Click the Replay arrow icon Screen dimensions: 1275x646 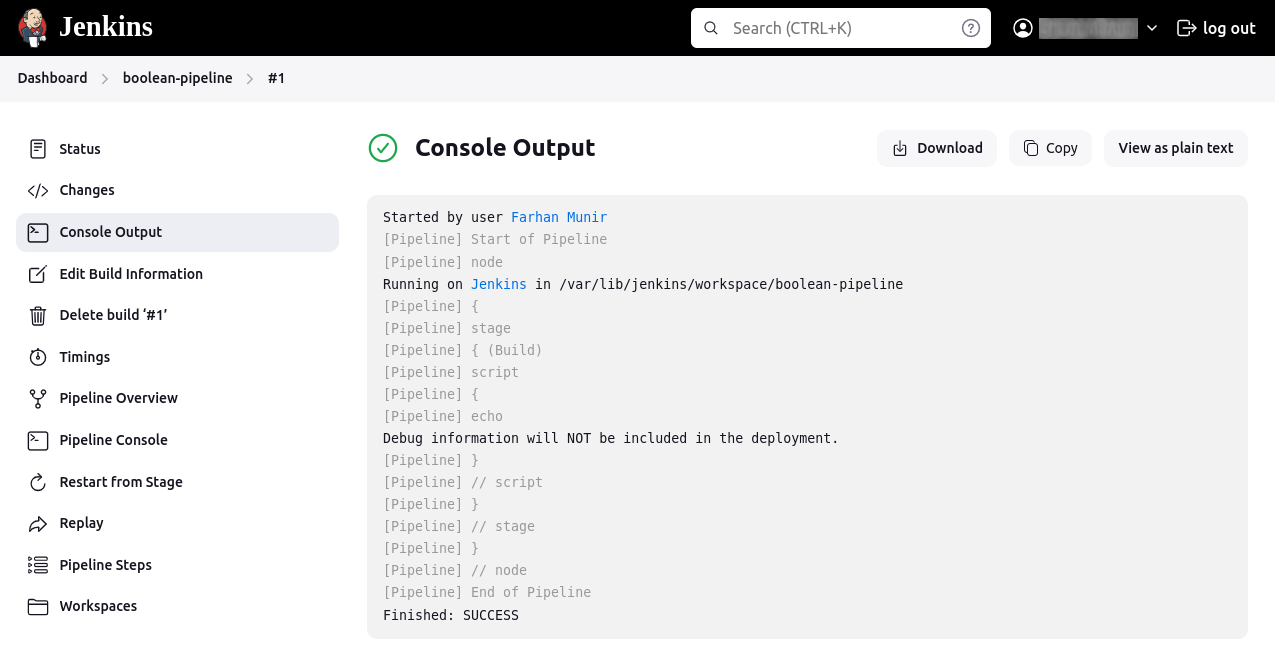[38, 523]
